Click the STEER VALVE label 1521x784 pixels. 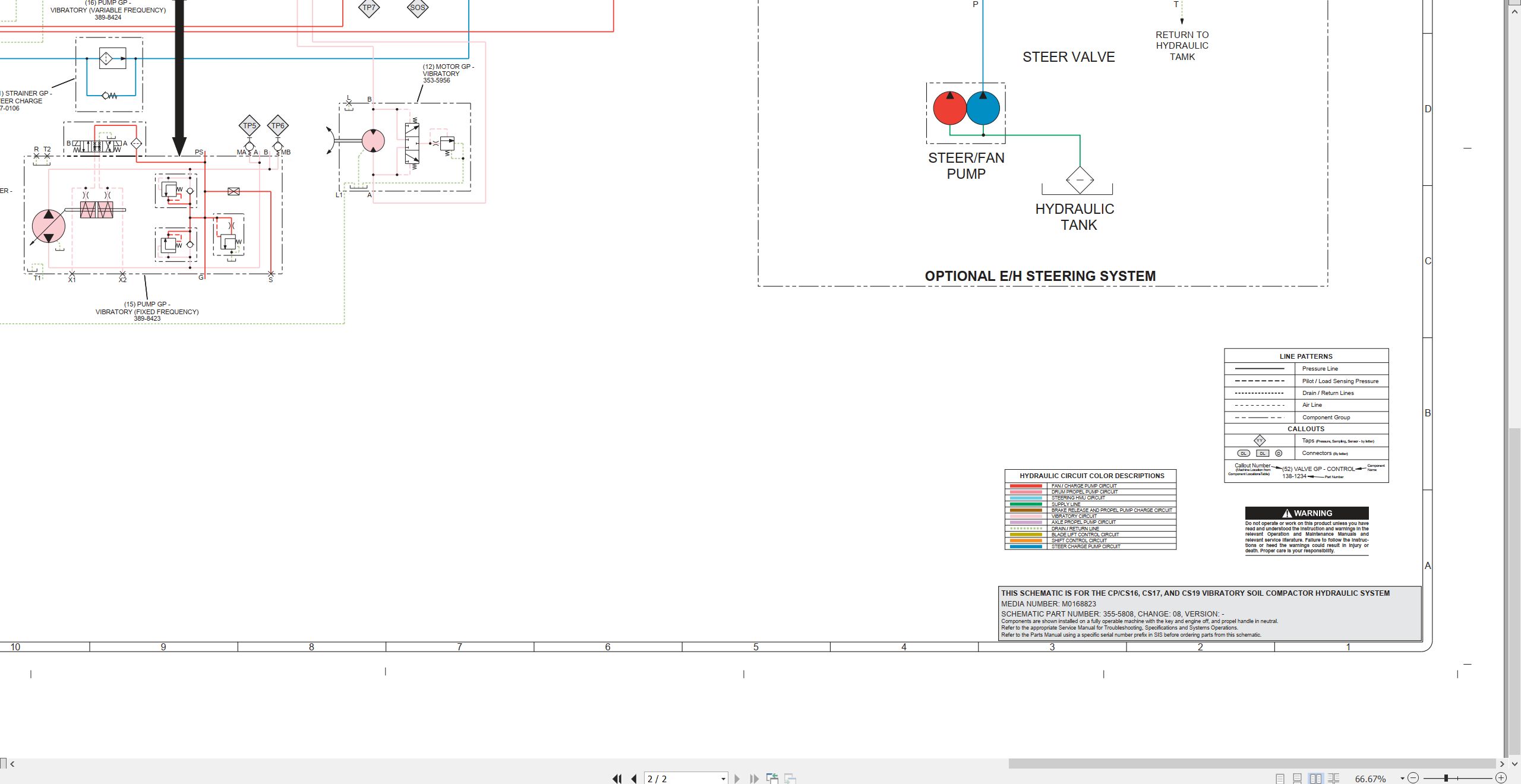click(1068, 57)
